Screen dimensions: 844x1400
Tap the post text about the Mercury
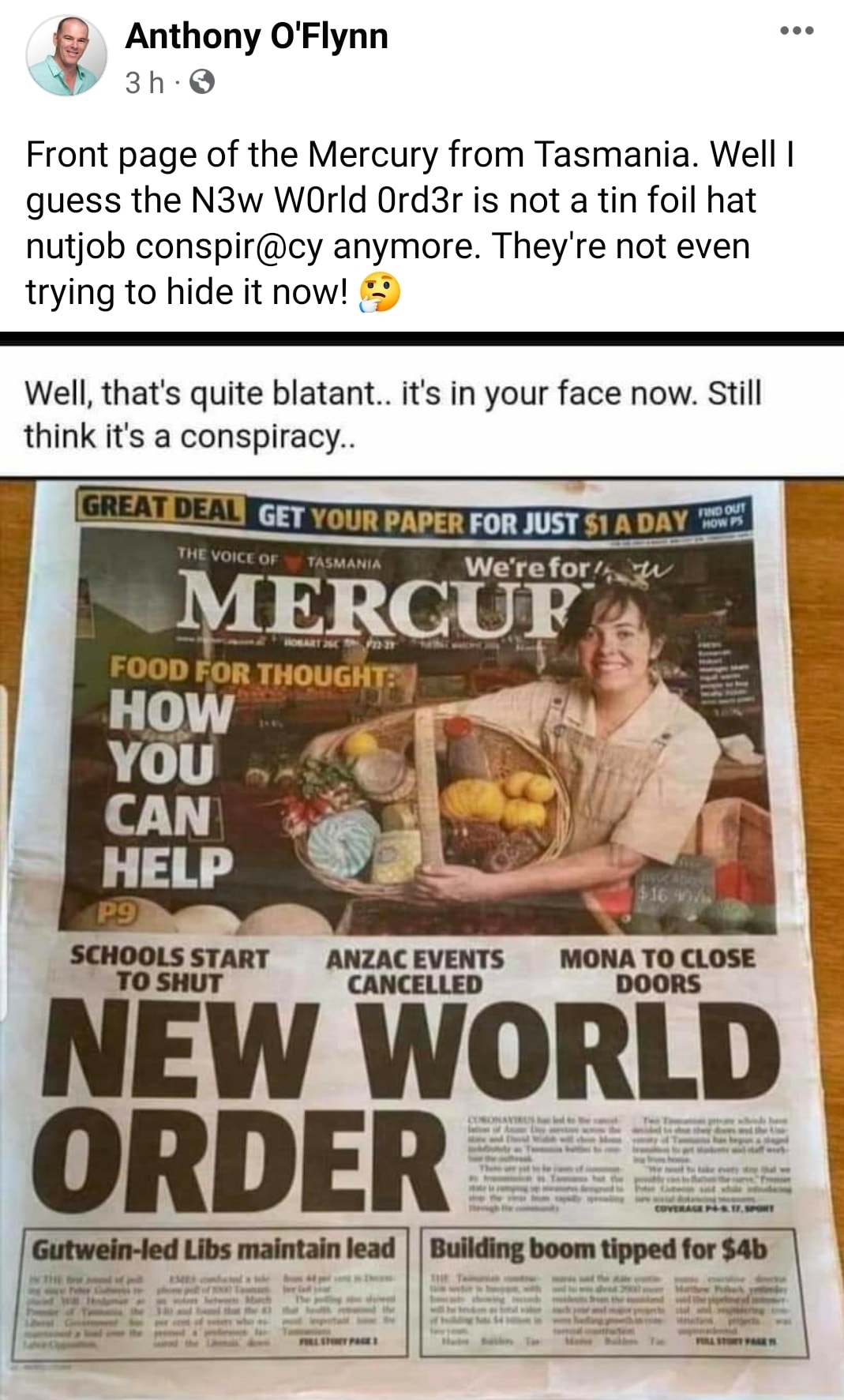pos(410,223)
